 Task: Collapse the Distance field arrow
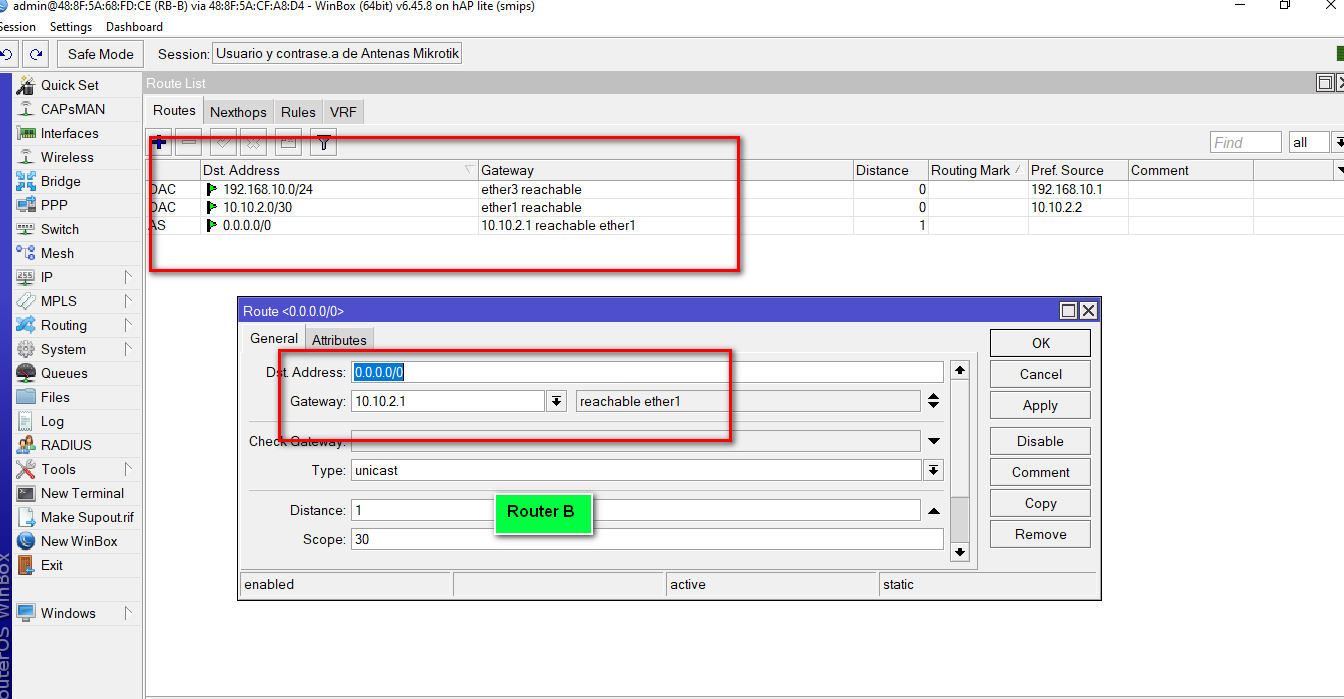coord(934,511)
